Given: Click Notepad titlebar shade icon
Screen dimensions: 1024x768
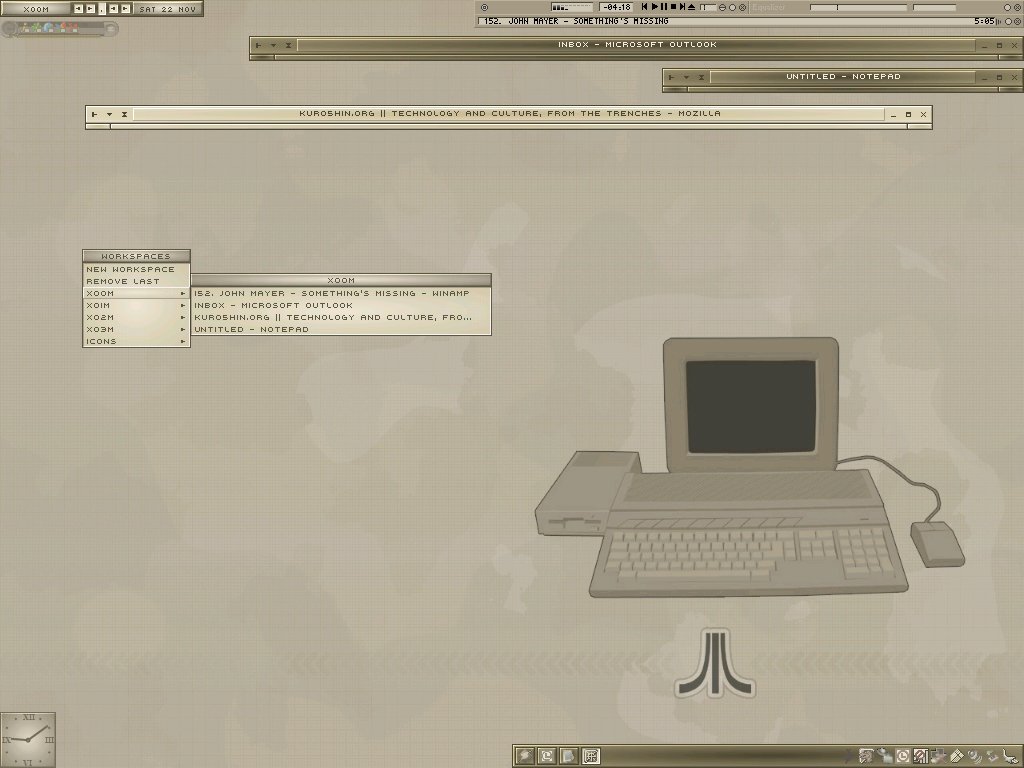Looking at the screenshot, I should [701, 77].
